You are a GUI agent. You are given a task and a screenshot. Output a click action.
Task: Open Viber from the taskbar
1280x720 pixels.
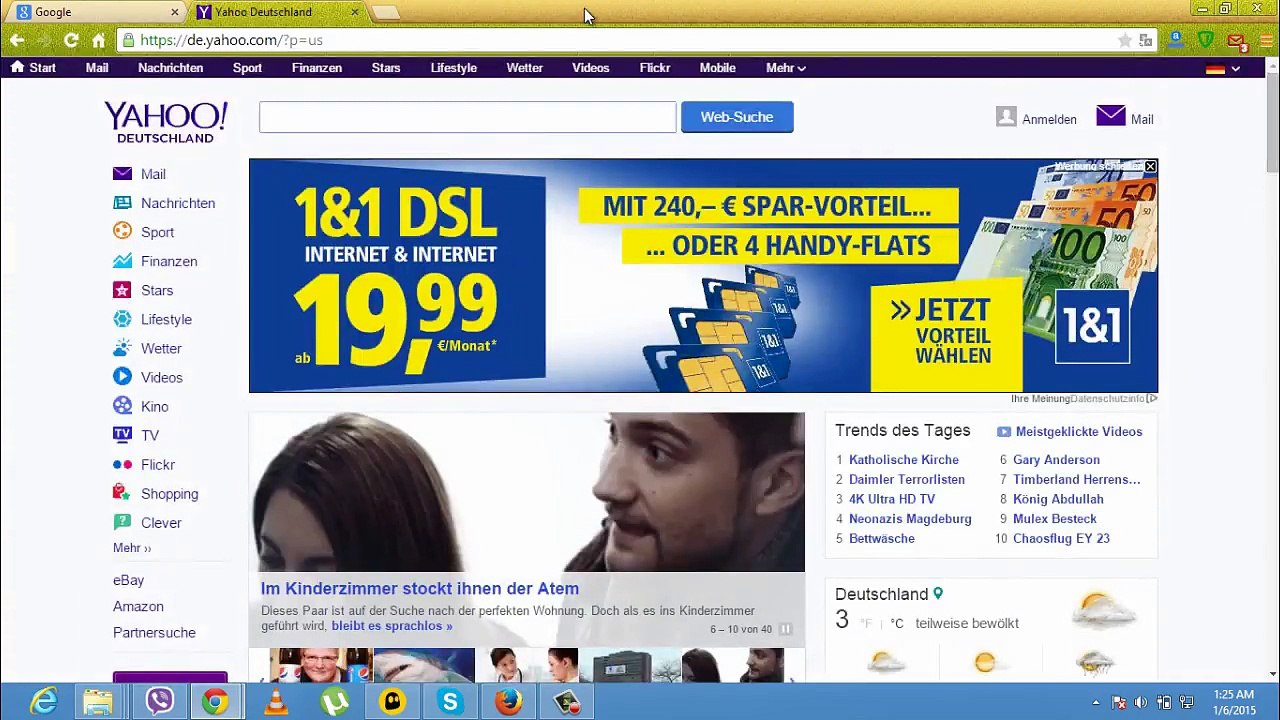(x=159, y=702)
